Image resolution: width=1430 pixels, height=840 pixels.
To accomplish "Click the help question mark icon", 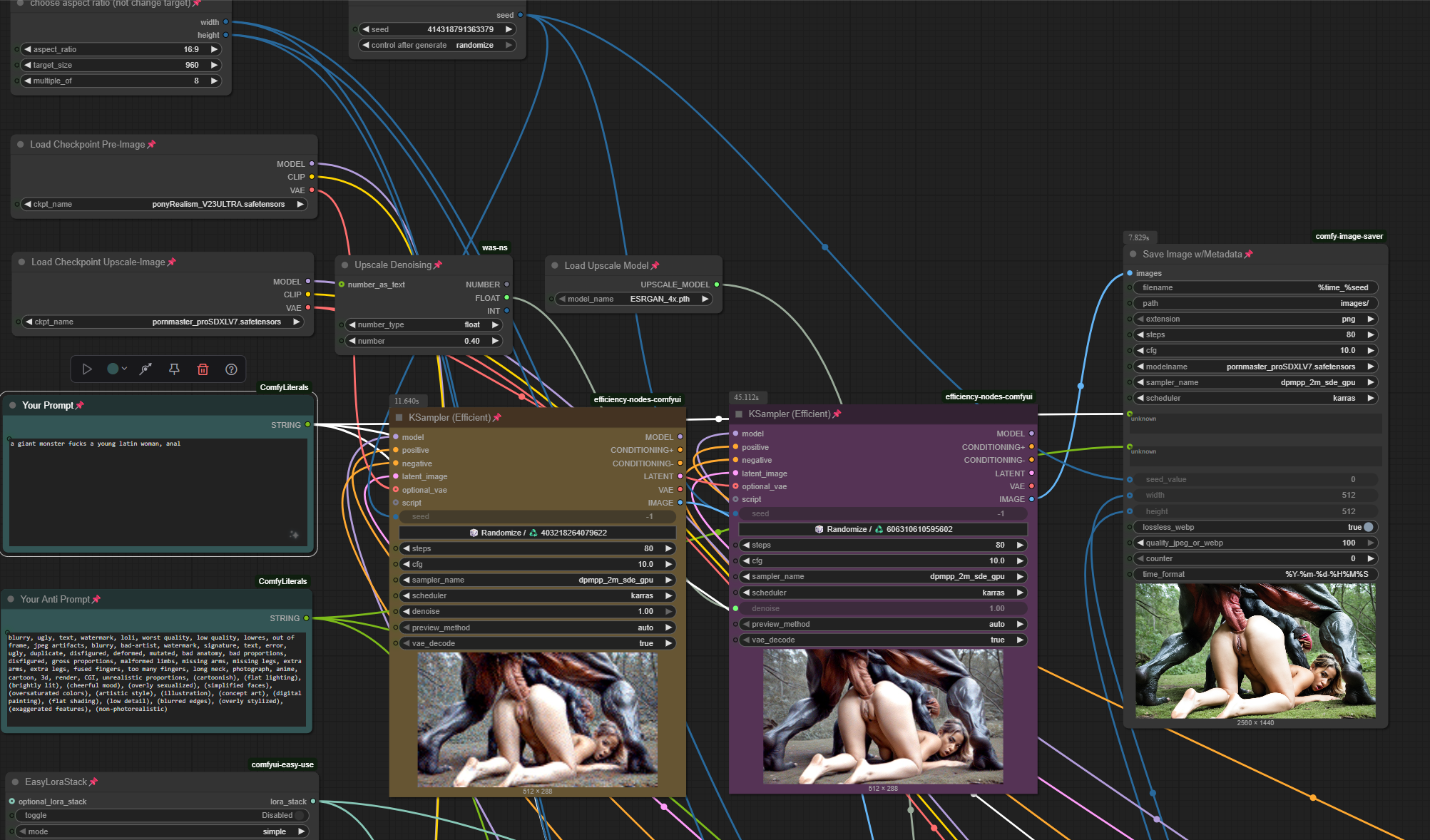I will pos(231,369).
